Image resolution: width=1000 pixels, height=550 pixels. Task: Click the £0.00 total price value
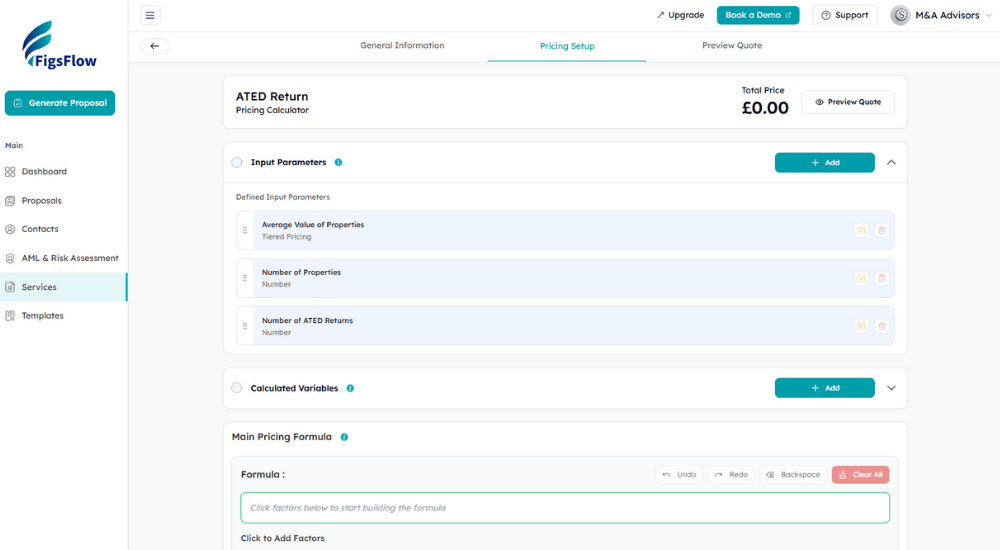pyautogui.click(x=765, y=108)
